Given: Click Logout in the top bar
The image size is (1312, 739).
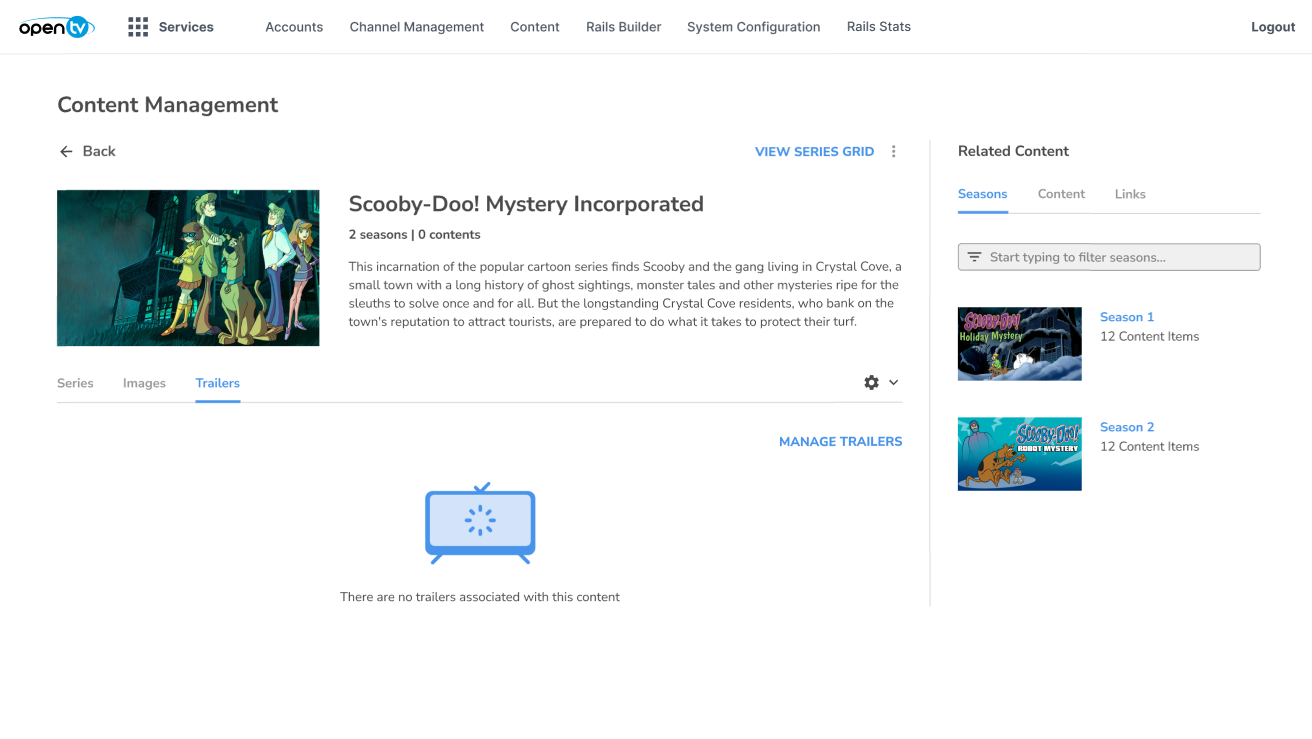Looking at the screenshot, I should [1273, 27].
